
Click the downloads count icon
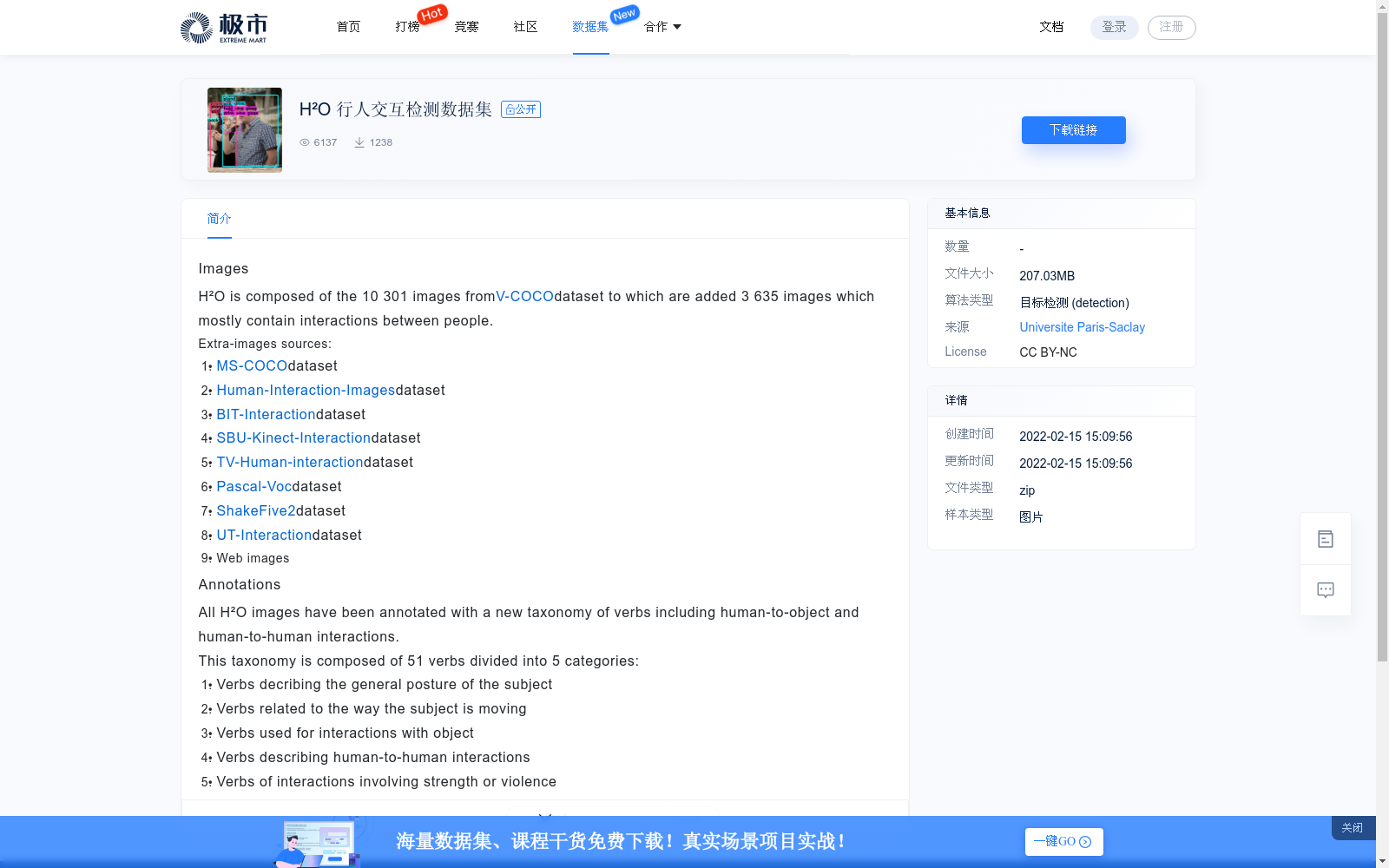pos(359,142)
